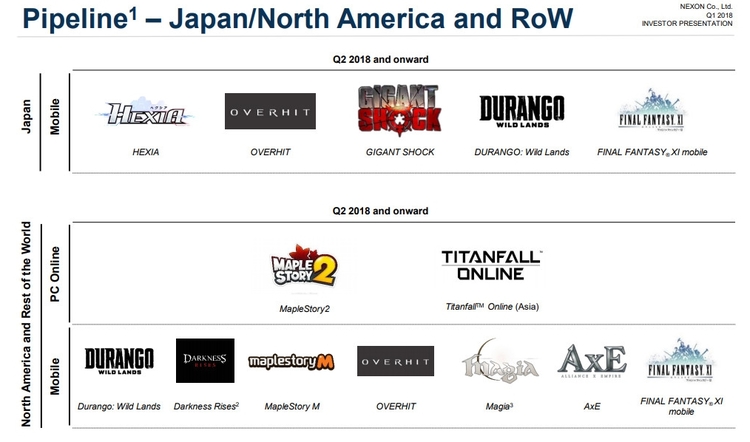This screenshot has height=442, width=750.
Task: Click the MapleStory M logo
Action: coord(291,362)
